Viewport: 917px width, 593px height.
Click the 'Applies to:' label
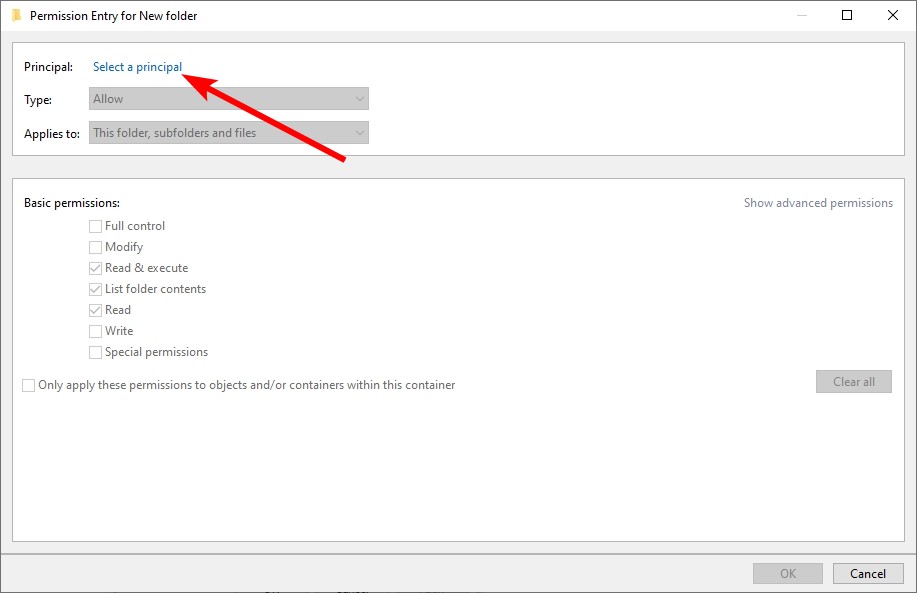52,134
